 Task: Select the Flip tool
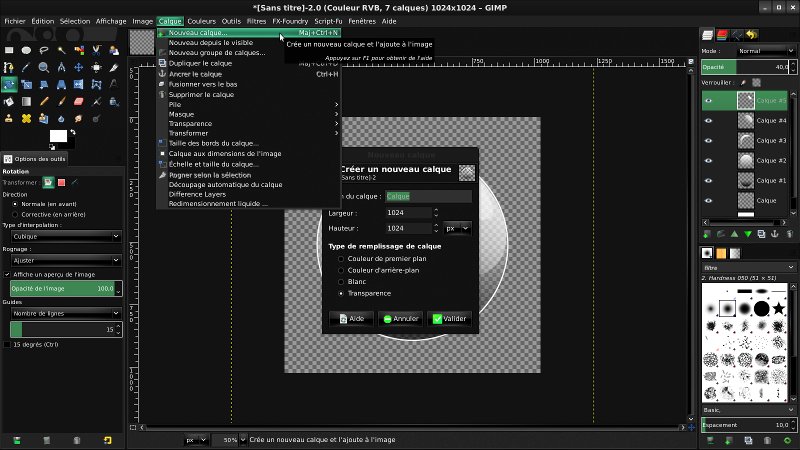click(x=79, y=84)
